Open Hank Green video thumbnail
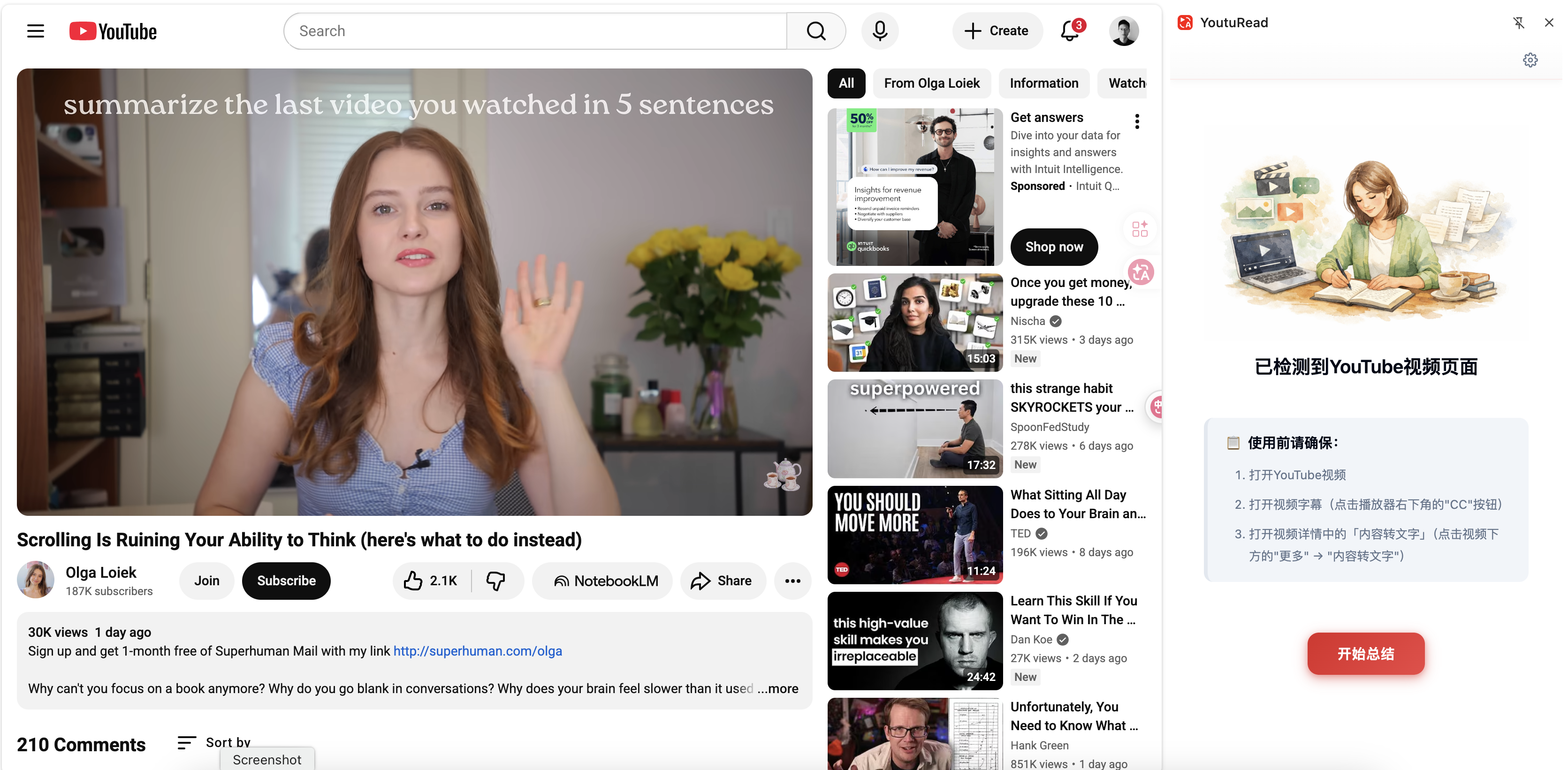The width and height of the screenshot is (1568, 770). [x=915, y=733]
